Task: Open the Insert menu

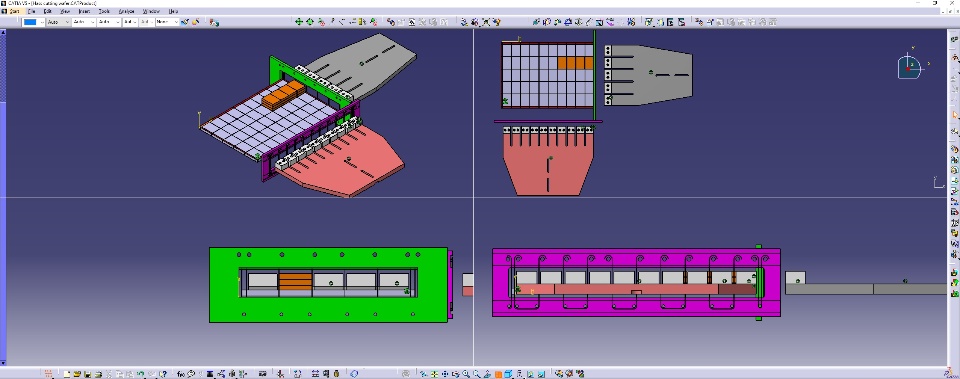Action: pos(84,11)
